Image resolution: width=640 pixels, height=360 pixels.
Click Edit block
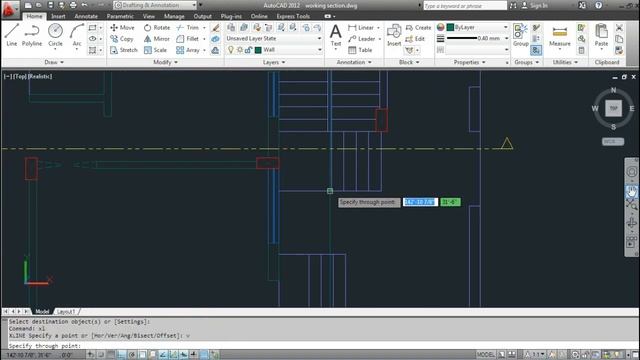[x=415, y=39]
